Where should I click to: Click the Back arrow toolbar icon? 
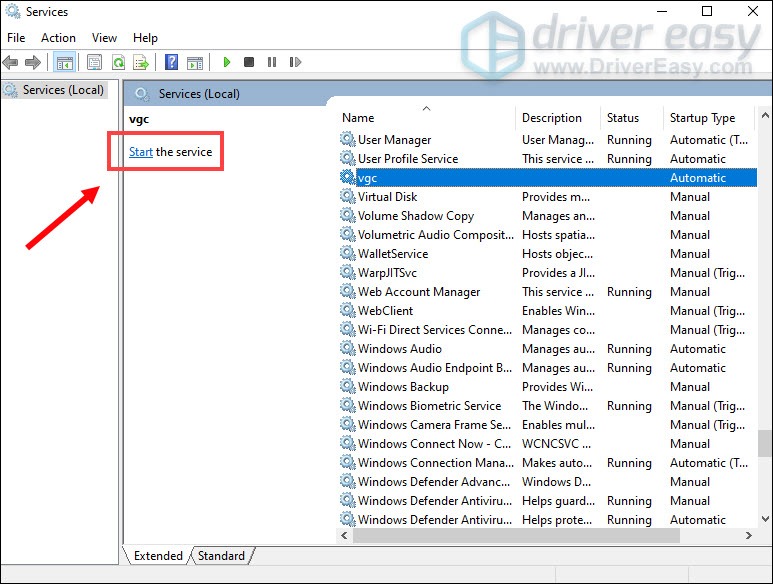click(x=12, y=62)
